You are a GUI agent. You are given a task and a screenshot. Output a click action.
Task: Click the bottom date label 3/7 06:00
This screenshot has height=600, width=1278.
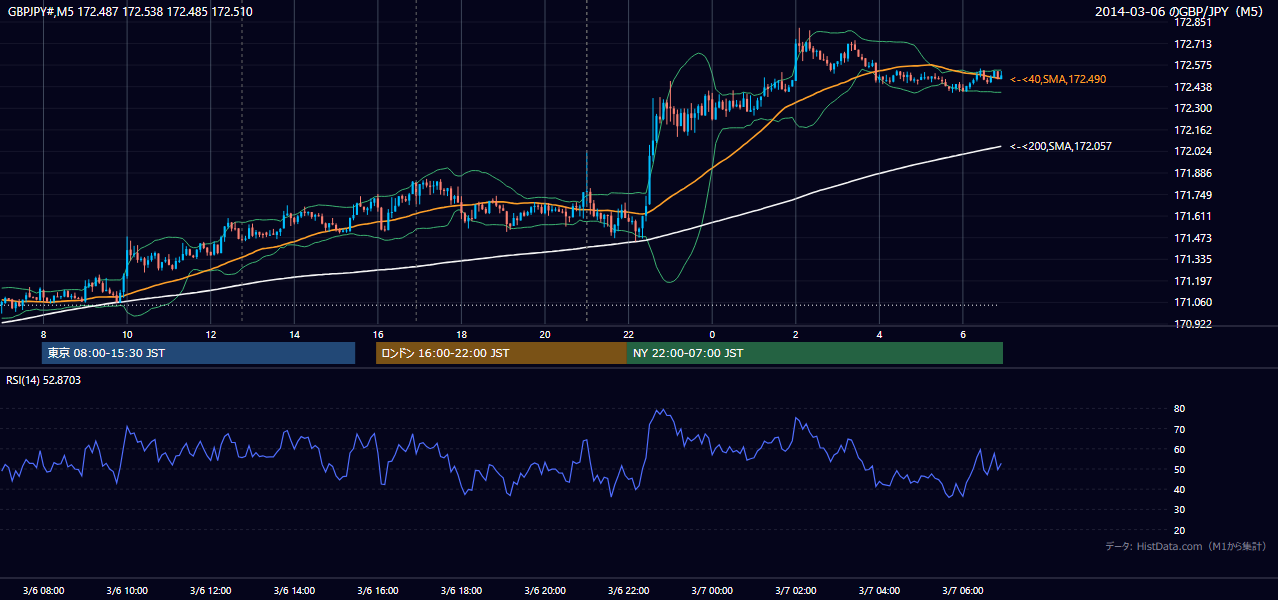(963, 590)
